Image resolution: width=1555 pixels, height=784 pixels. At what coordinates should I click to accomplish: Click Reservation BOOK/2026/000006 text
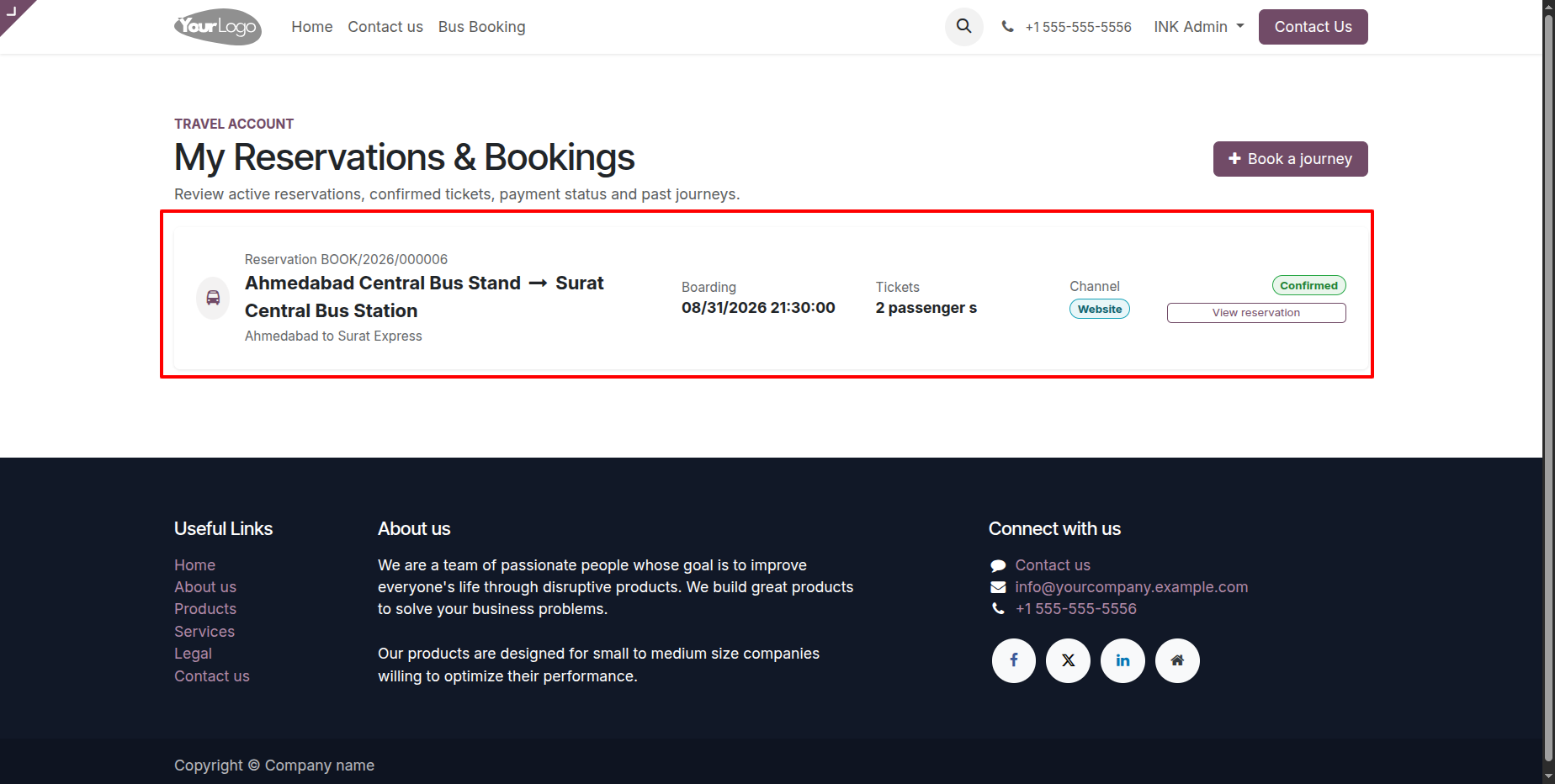pos(347,259)
